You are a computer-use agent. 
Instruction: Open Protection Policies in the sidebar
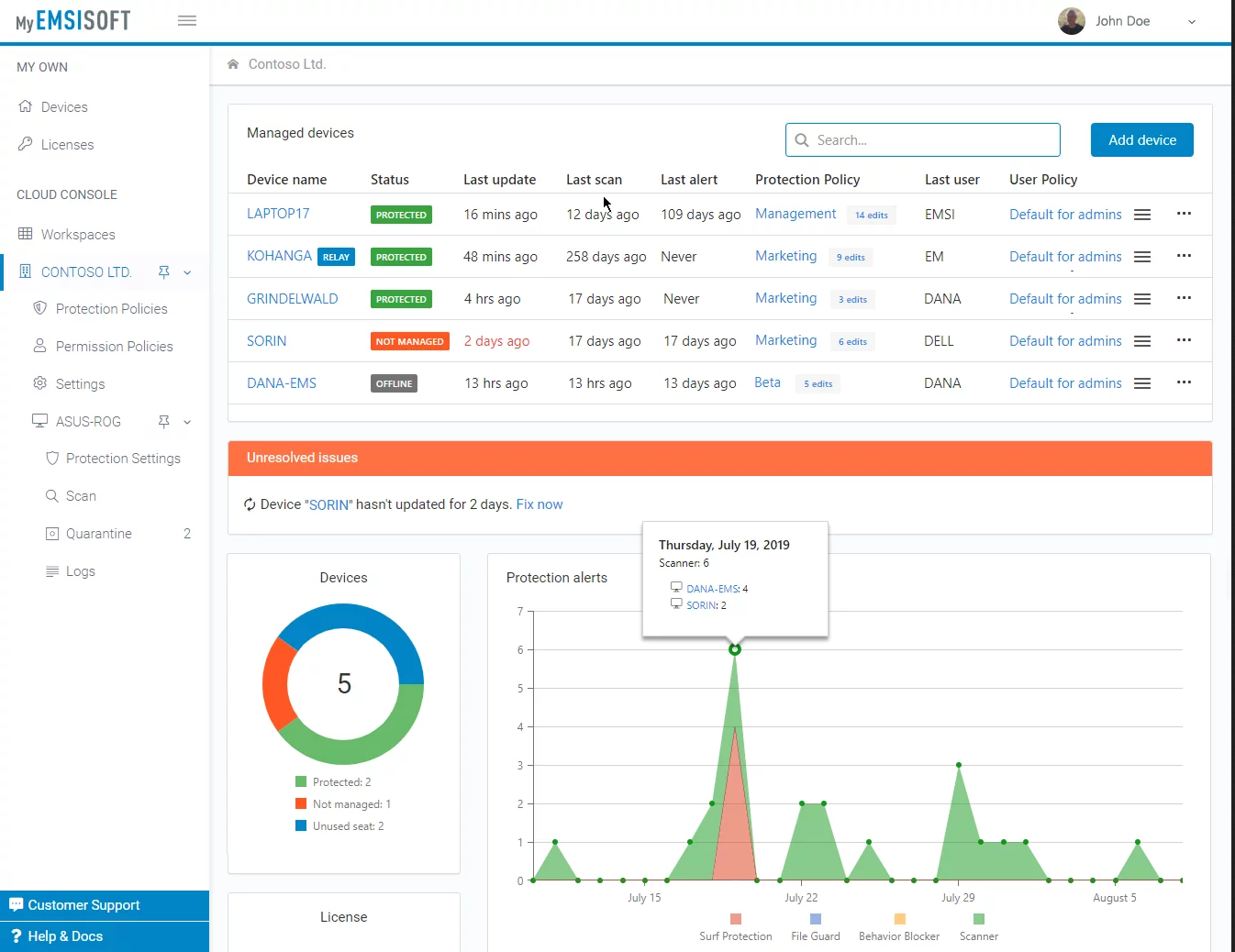pyautogui.click(x=111, y=309)
